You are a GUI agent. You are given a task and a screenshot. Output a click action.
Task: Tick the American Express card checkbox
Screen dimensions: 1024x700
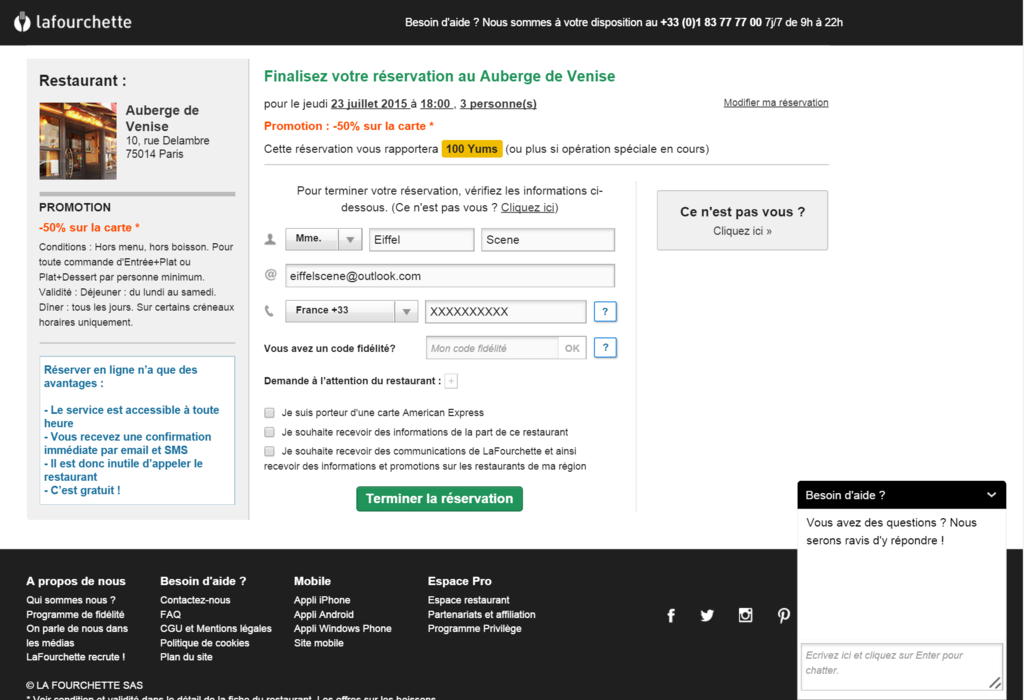[x=269, y=413]
